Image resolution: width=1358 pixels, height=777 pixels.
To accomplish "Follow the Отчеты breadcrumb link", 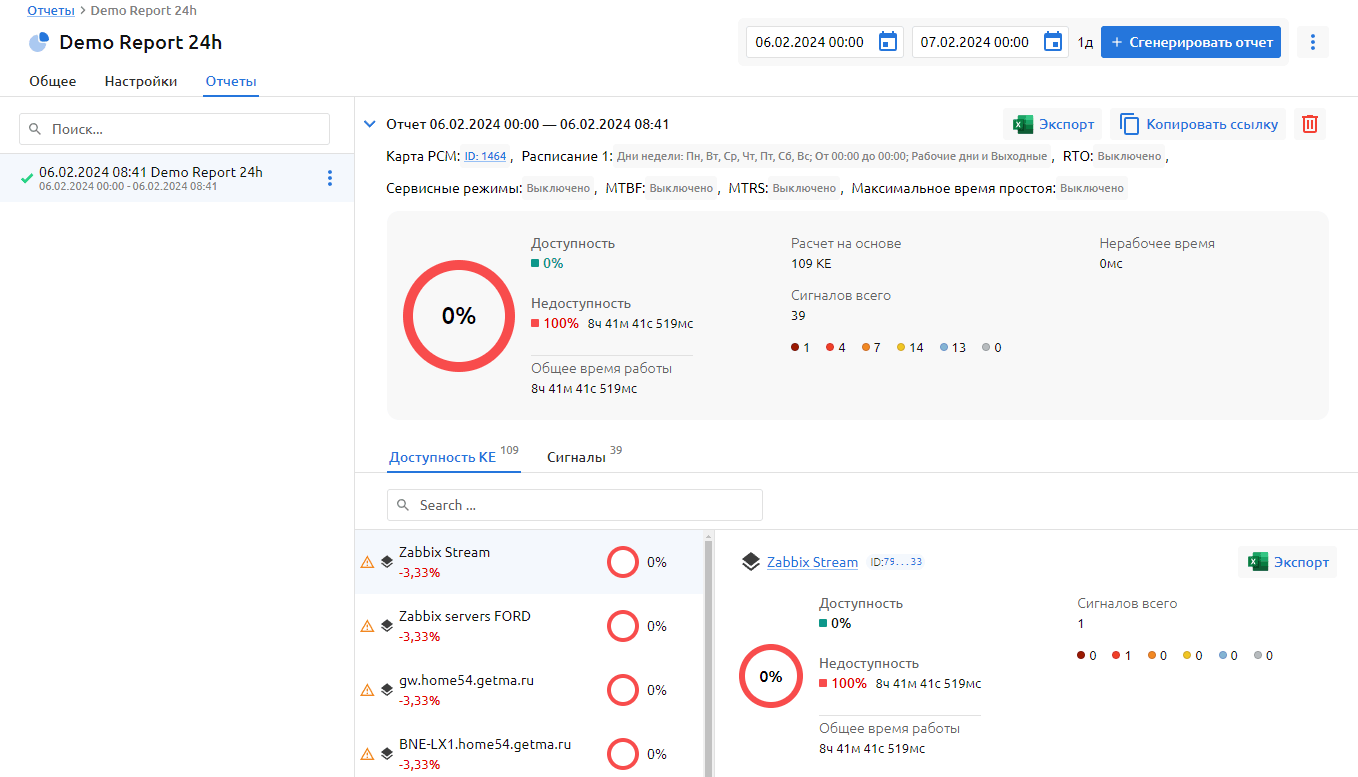I will tap(50, 11).
